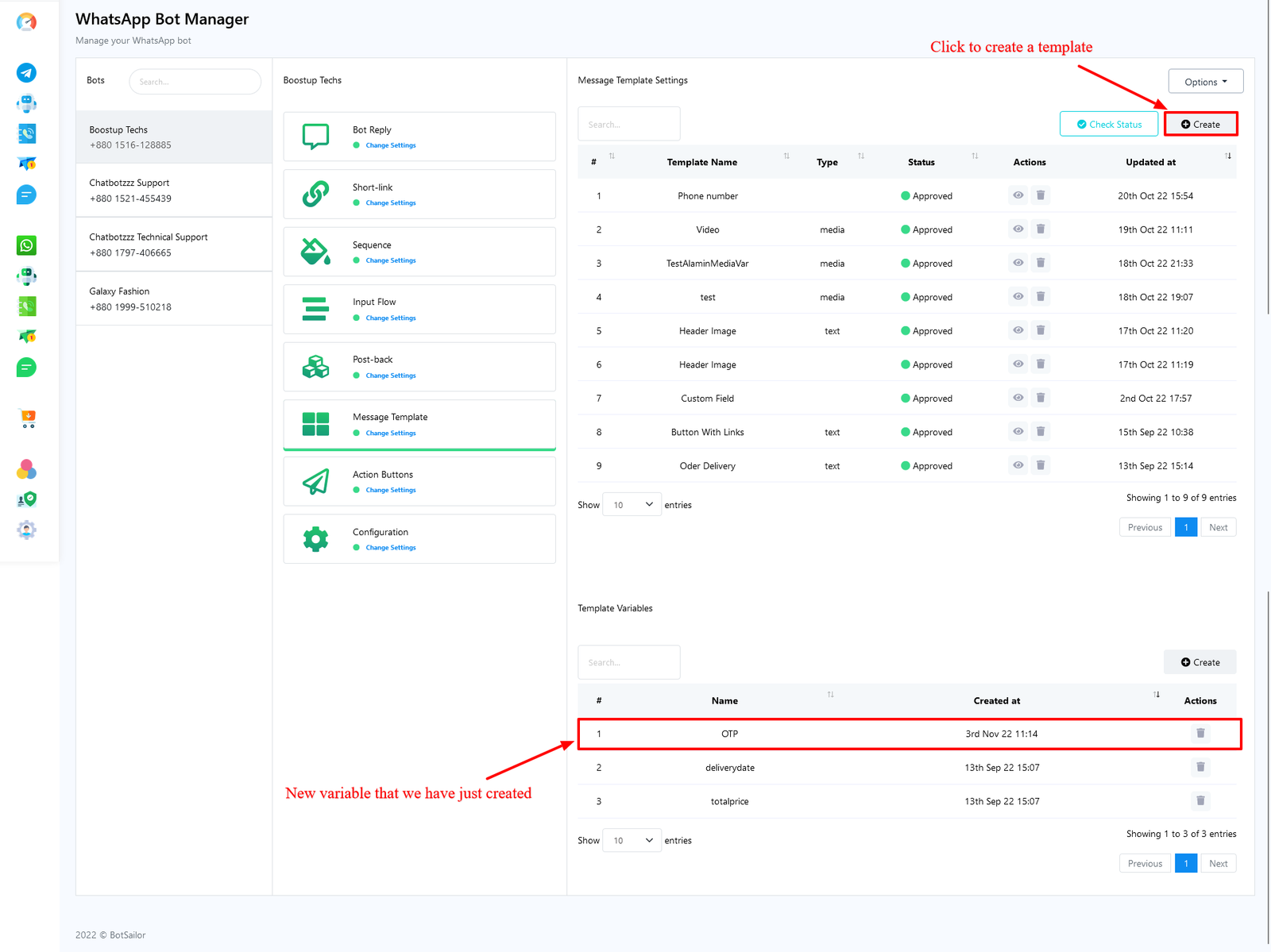Delete the Video template

pyautogui.click(x=1041, y=229)
